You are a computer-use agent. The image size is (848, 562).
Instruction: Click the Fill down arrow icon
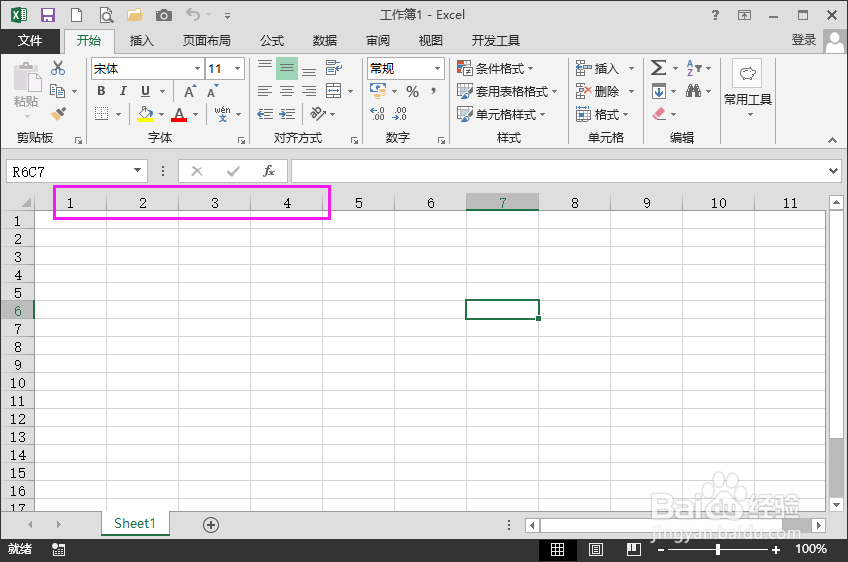coord(659,91)
